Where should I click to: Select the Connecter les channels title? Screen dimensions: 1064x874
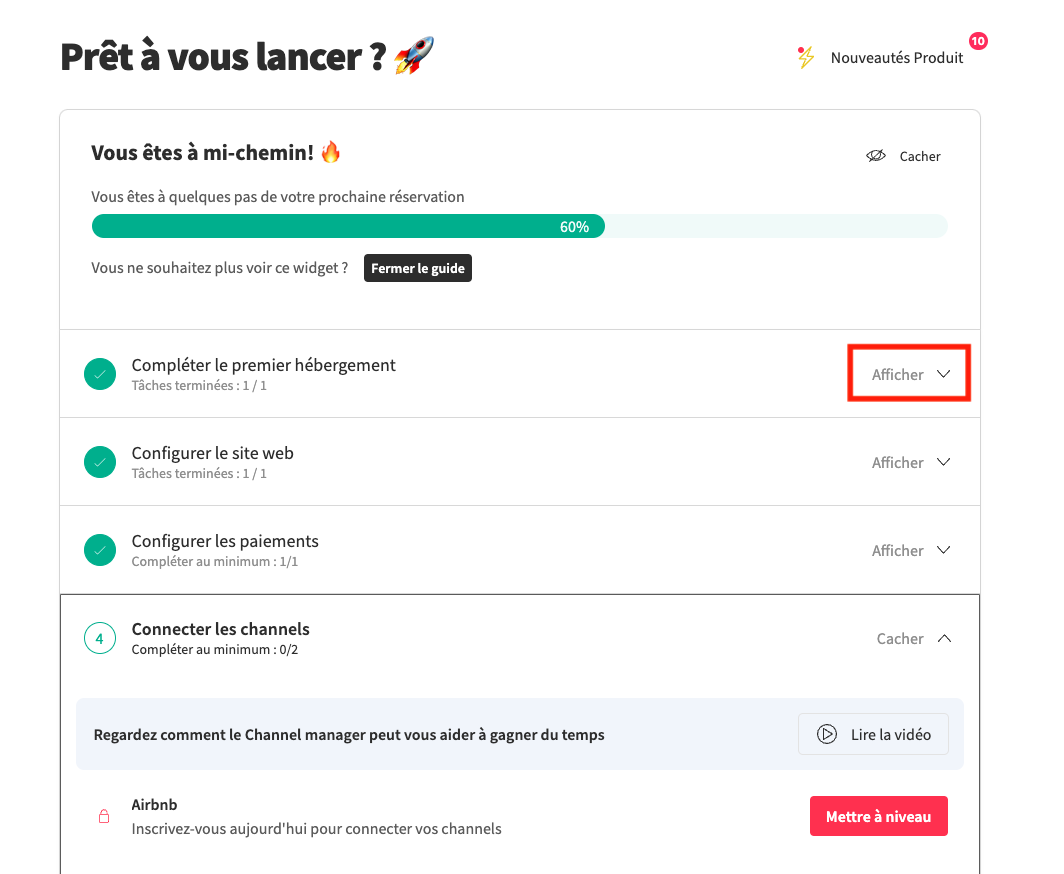[x=221, y=629]
